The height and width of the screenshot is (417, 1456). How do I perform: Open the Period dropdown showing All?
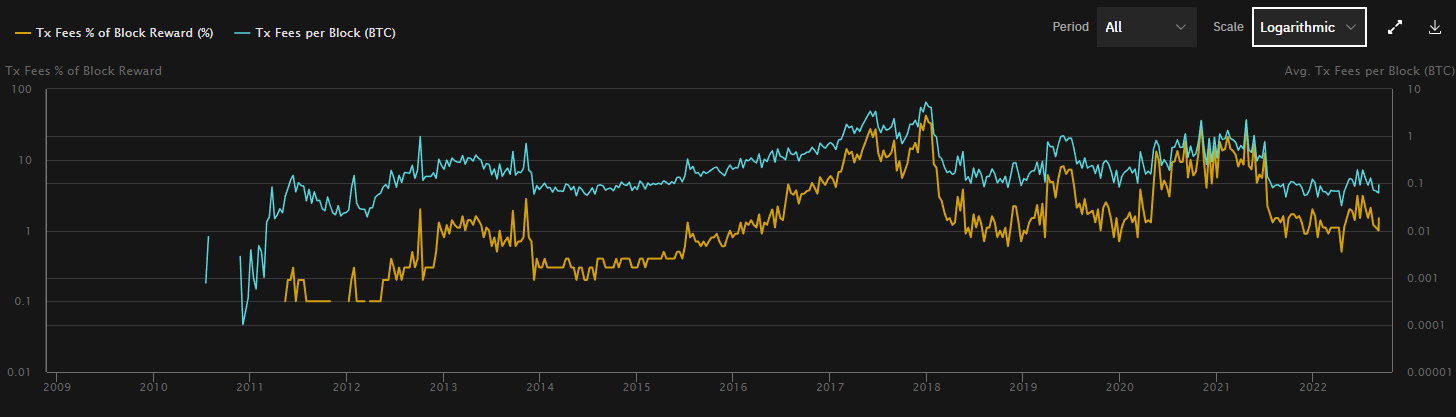point(1146,27)
